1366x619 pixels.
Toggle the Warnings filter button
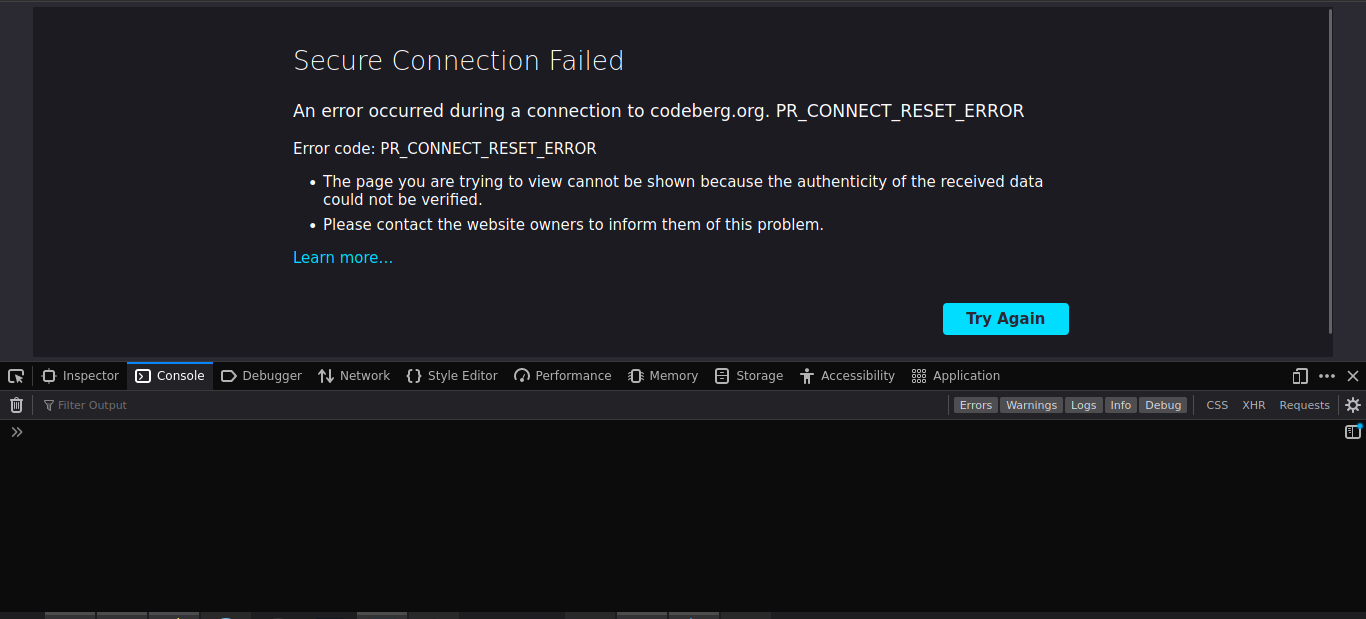coord(1031,404)
